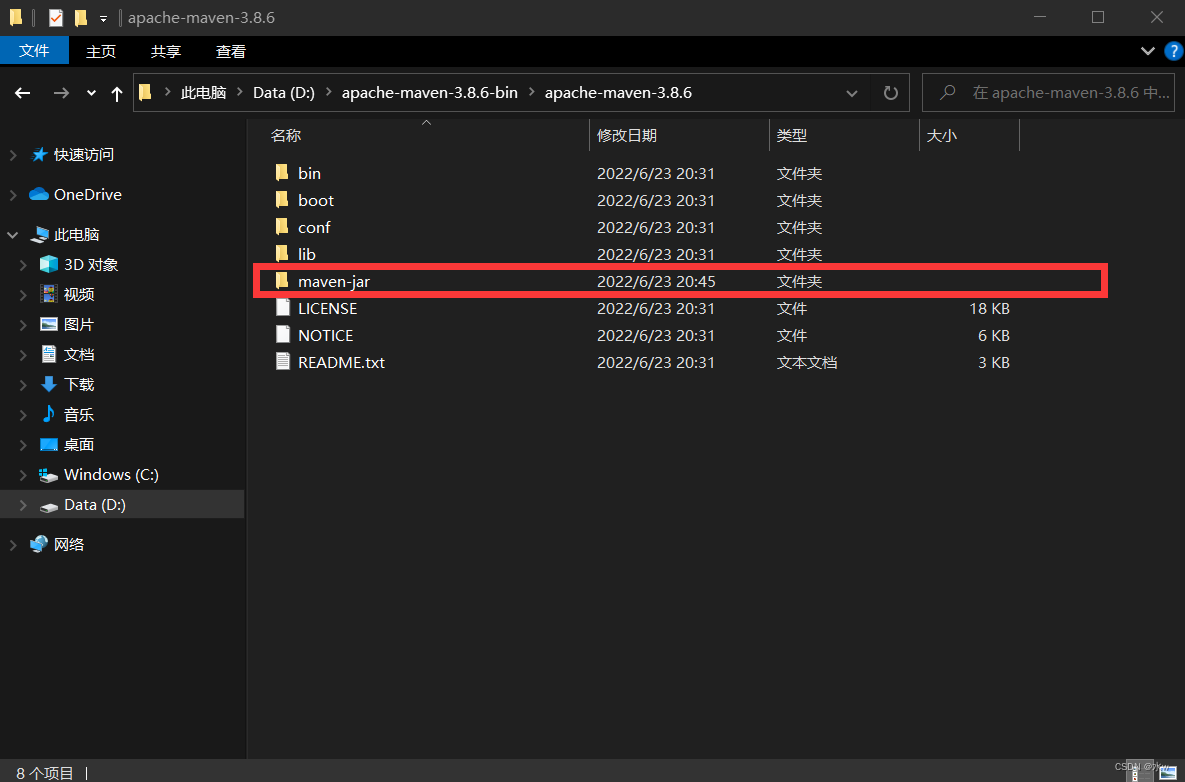Switch to large thumbnails view in status bar

[x=1166, y=773]
